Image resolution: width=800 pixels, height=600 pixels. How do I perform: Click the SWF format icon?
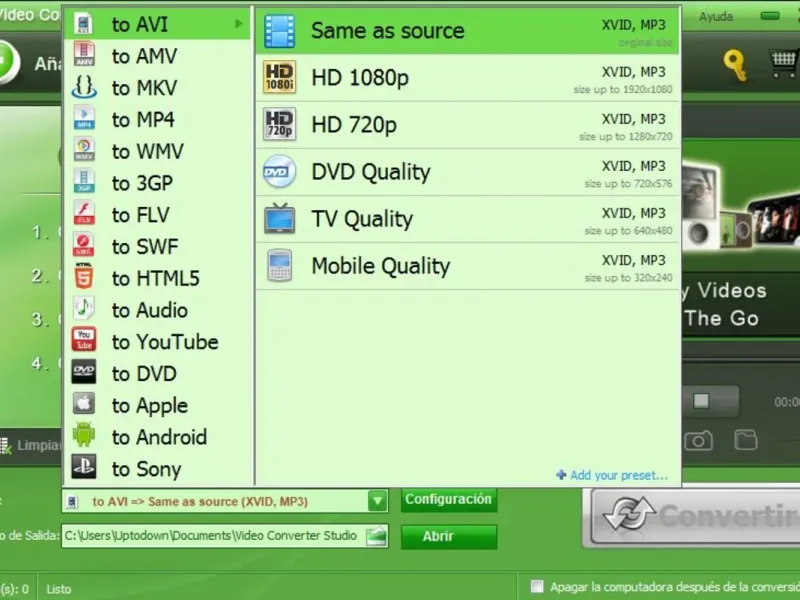pos(84,245)
